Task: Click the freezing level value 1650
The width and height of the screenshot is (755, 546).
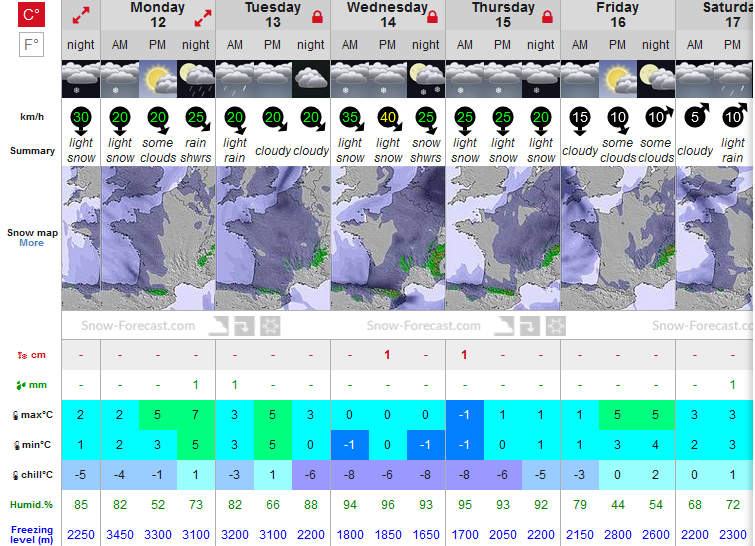Action: 426,534
